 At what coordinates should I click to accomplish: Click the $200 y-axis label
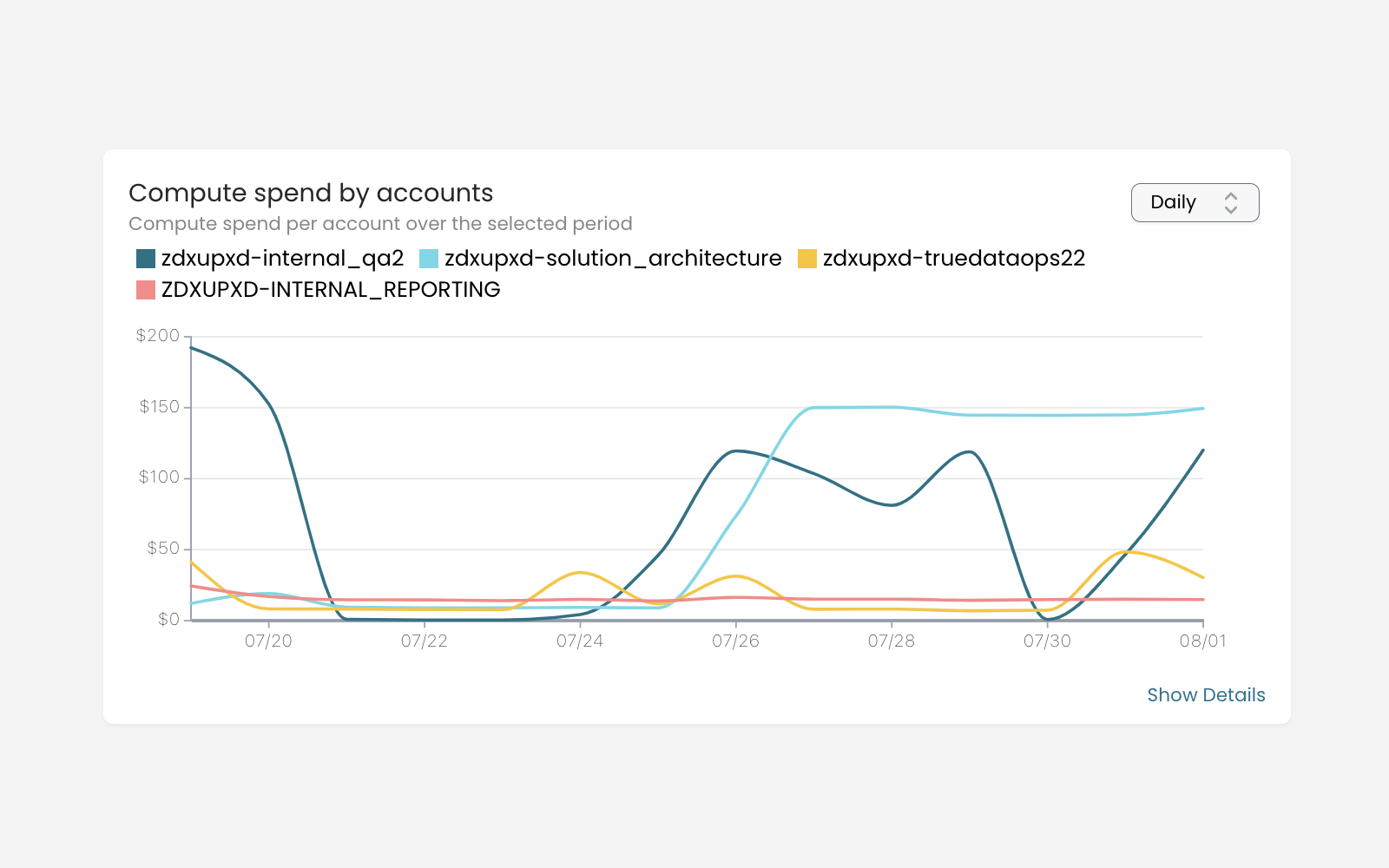(x=158, y=336)
